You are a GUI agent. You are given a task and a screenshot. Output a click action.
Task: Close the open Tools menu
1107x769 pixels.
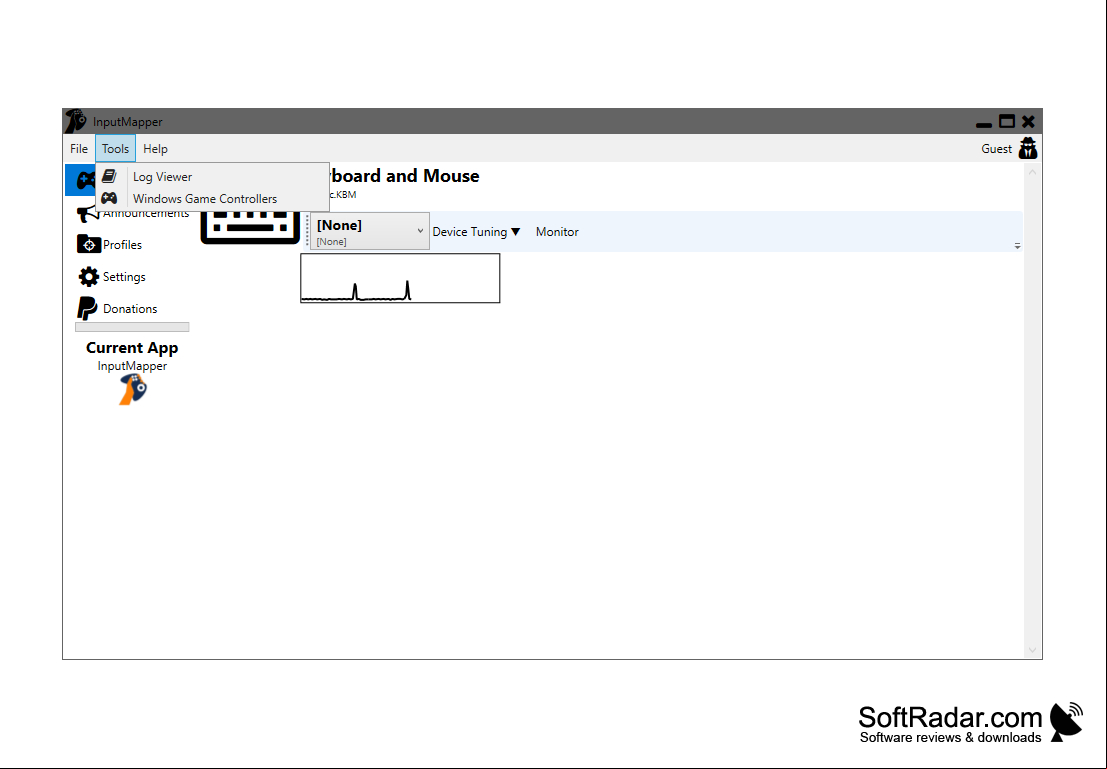point(115,149)
